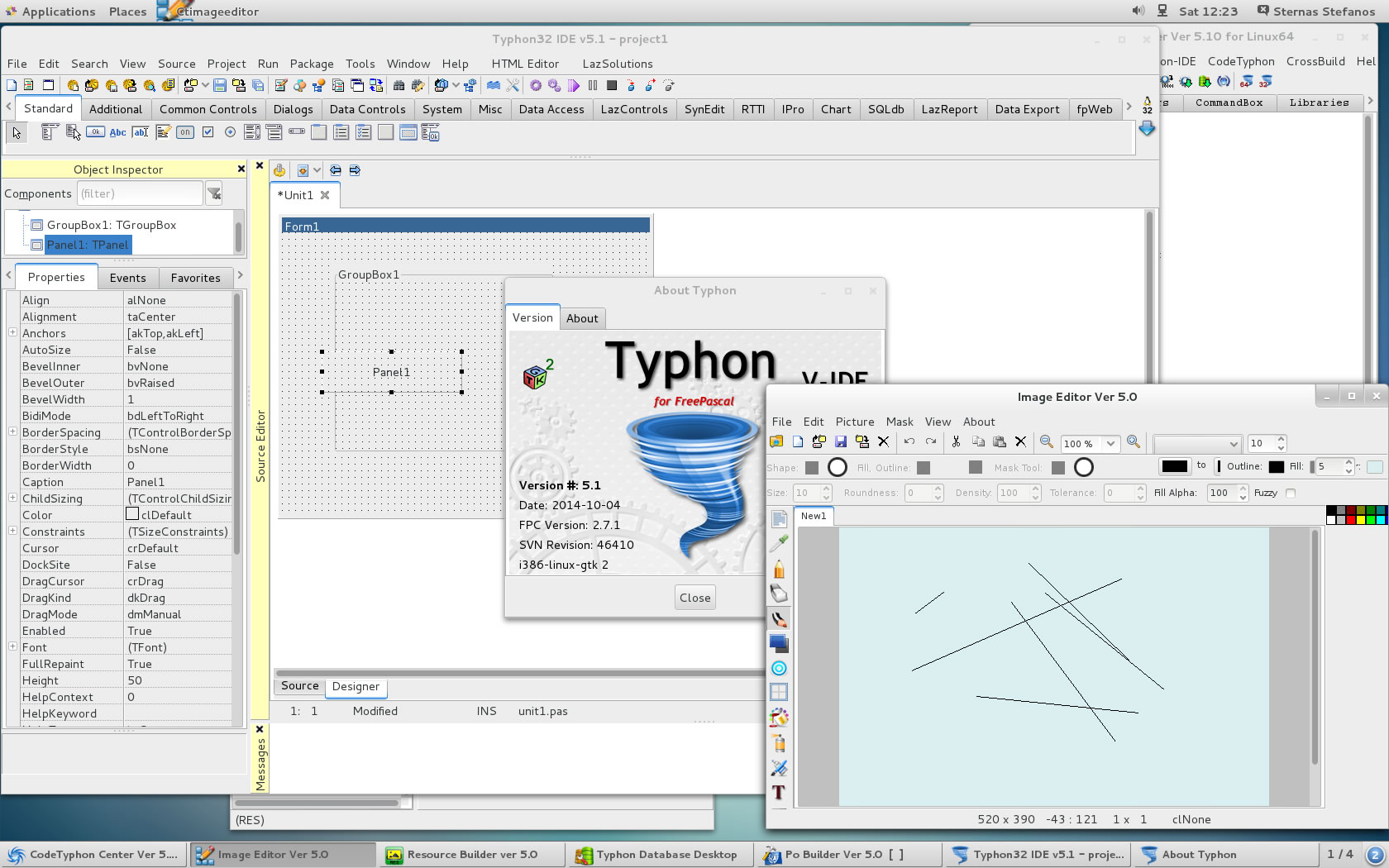
Task: Click Redo arrow in Image Editor toolbar
Action: [931, 442]
